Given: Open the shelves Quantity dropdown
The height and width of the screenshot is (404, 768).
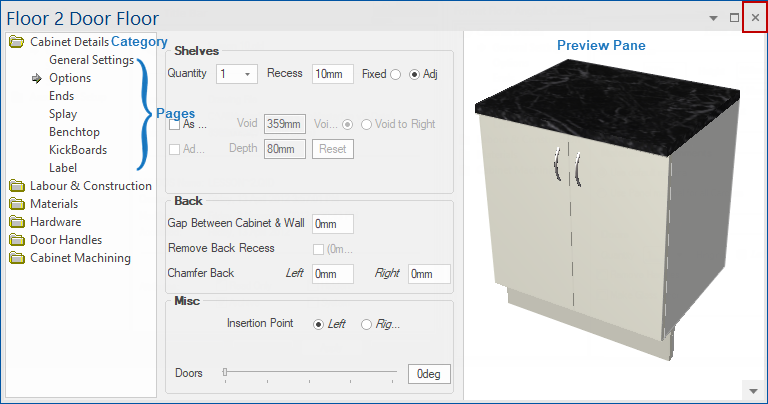Looking at the screenshot, I should click(x=247, y=74).
